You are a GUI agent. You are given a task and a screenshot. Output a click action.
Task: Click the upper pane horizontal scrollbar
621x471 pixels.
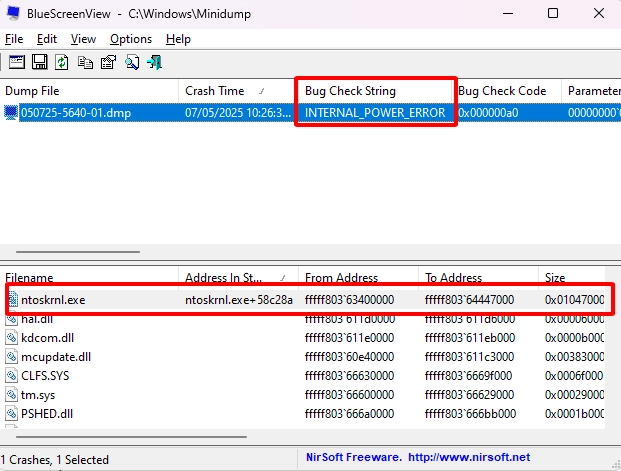click(x=78, y=252)
